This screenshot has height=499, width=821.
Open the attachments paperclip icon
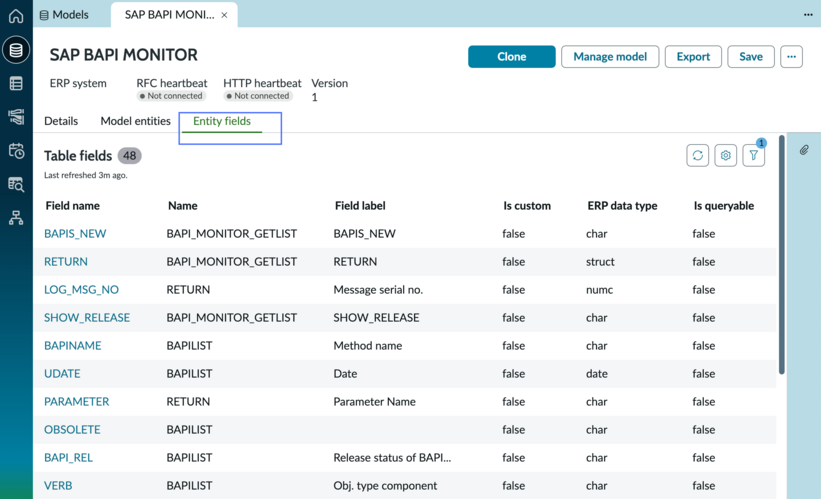[804, 151]
